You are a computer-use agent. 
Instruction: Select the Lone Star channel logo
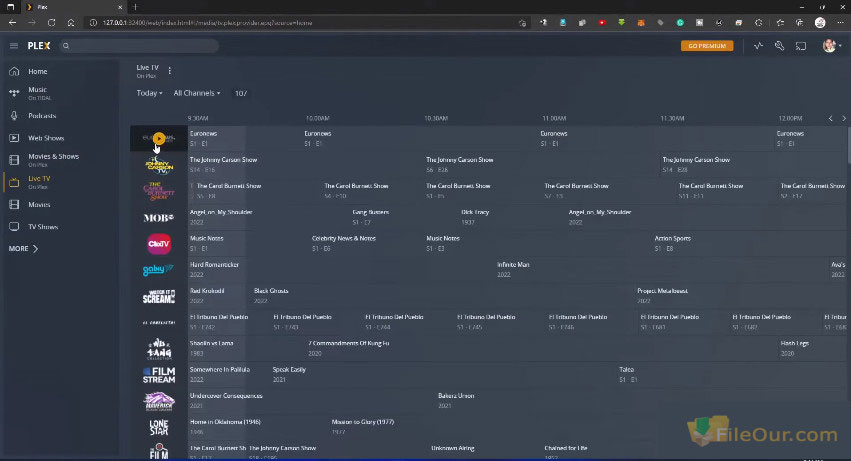pos(158,428)
